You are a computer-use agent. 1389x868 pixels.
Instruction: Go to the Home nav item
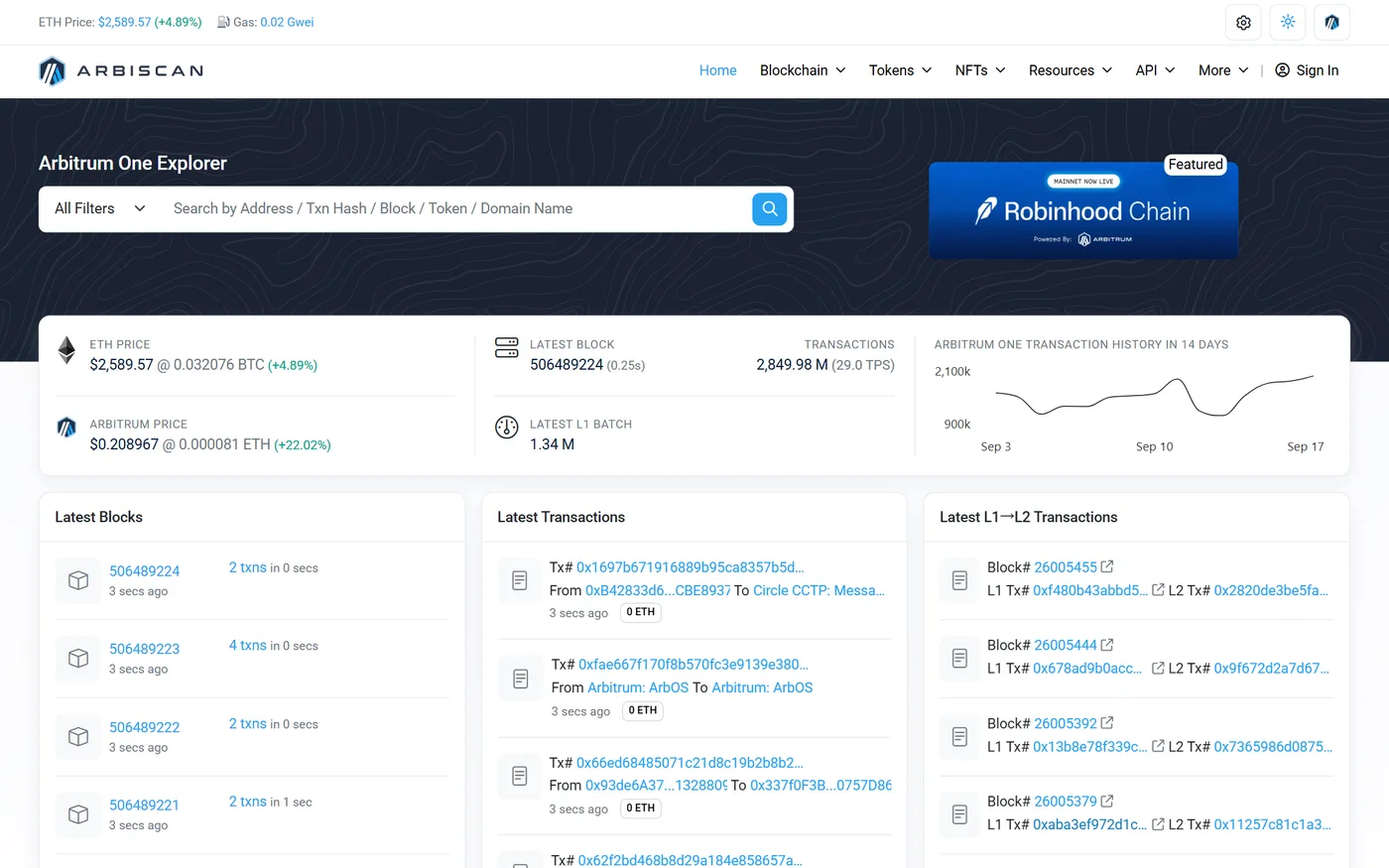(717, 70)
